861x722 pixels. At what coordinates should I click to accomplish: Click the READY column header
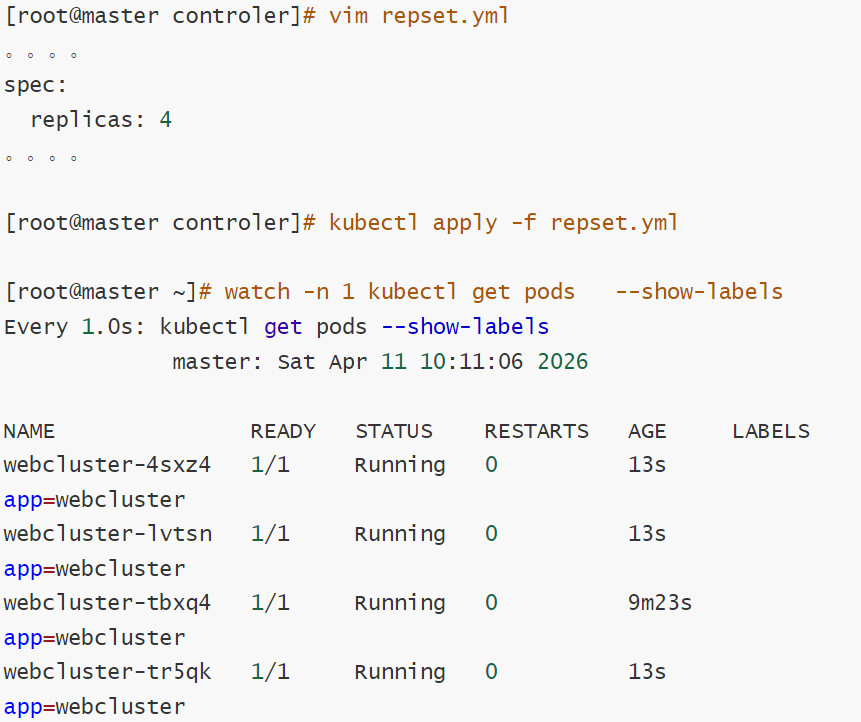283,431
